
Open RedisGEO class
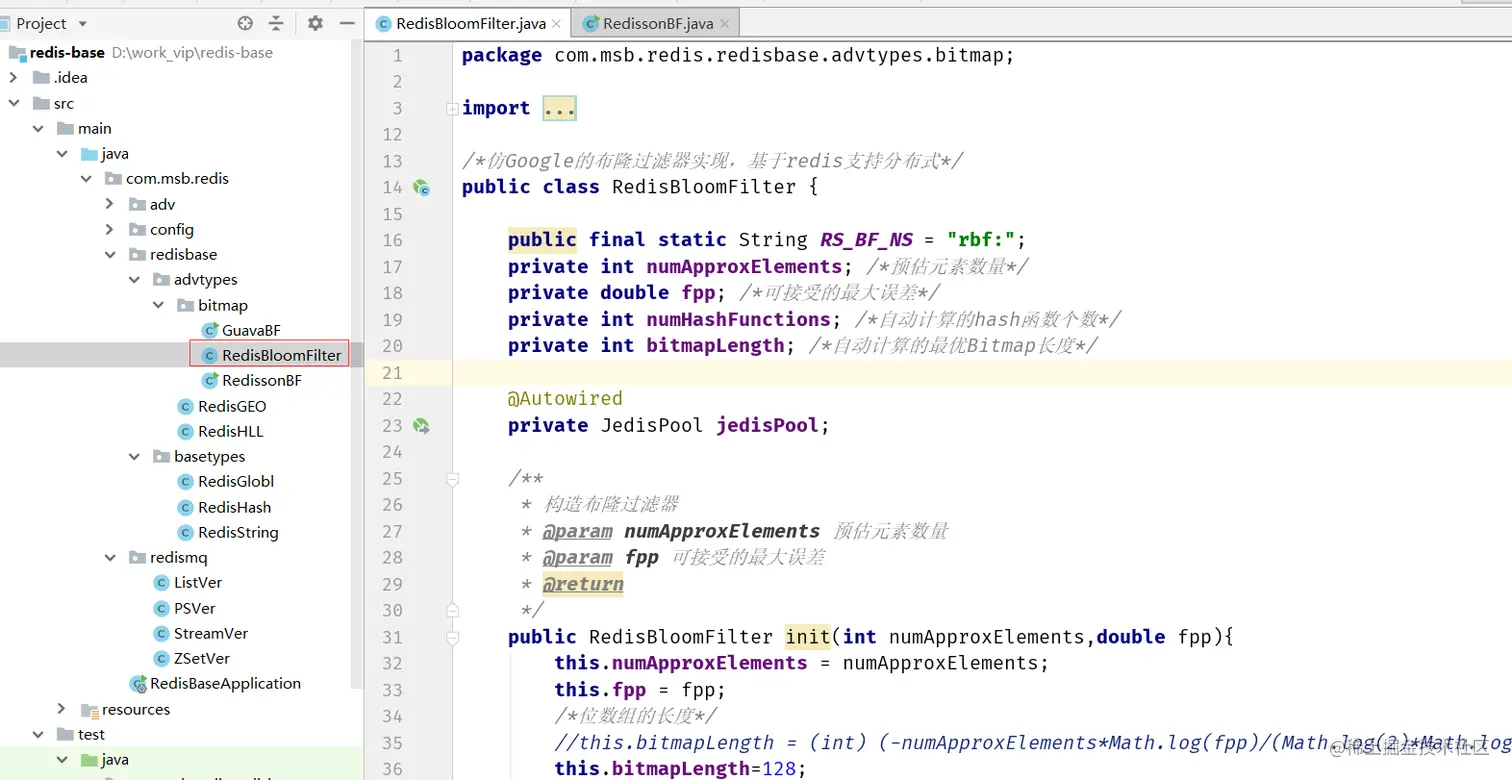pyautogui.click(x=232, y=406)
